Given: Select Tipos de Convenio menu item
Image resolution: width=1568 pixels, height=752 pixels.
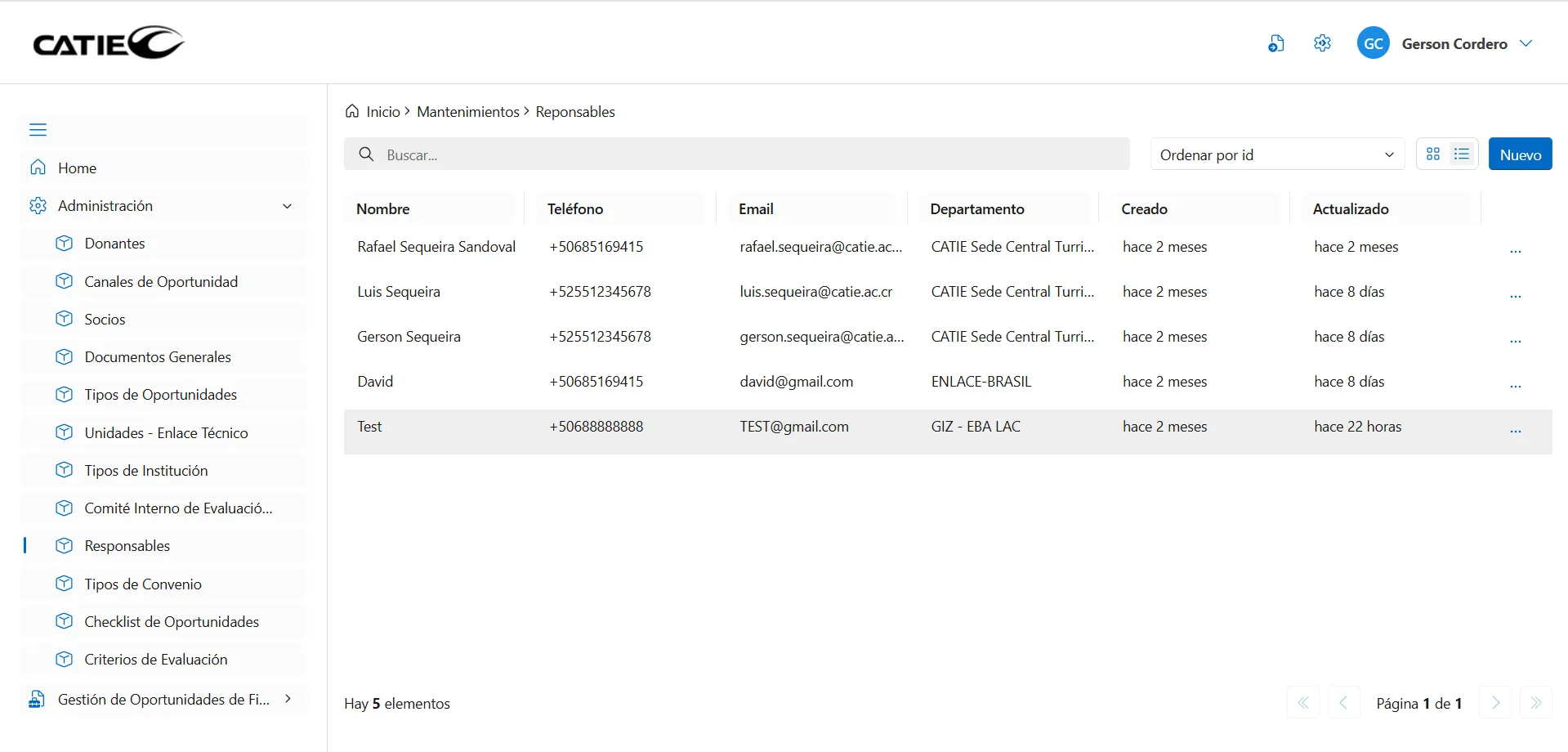Looking at the screenshot, I should coord(143,584).
